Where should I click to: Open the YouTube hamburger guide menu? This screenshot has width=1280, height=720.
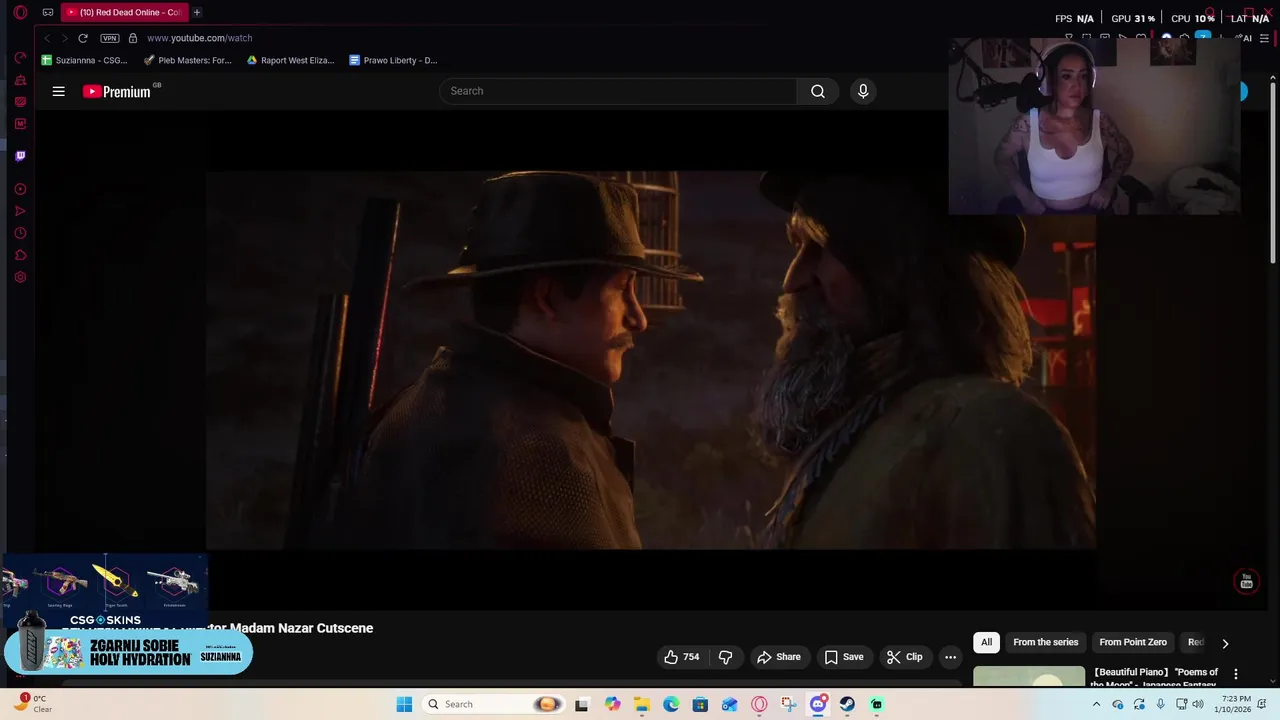[x=59, y=91]
